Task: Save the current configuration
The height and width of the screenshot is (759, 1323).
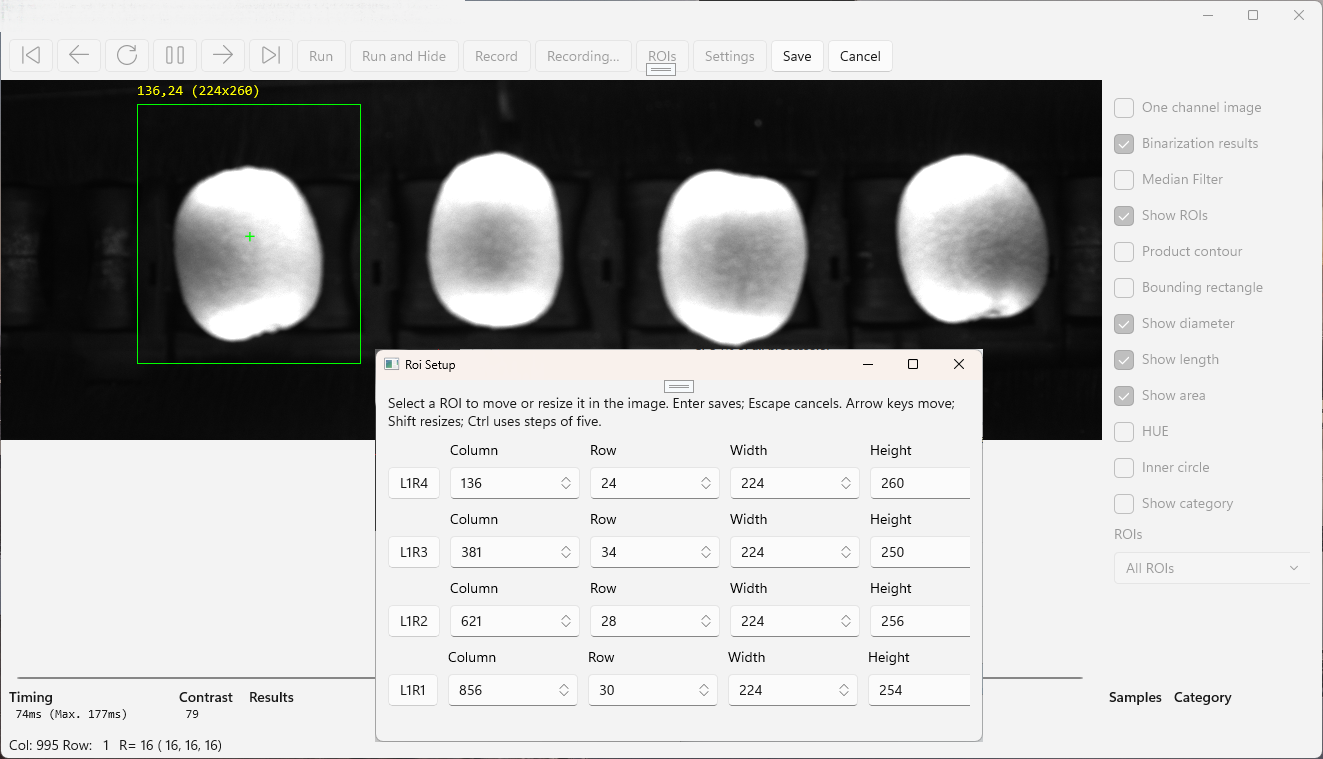Action: point(797,56)
